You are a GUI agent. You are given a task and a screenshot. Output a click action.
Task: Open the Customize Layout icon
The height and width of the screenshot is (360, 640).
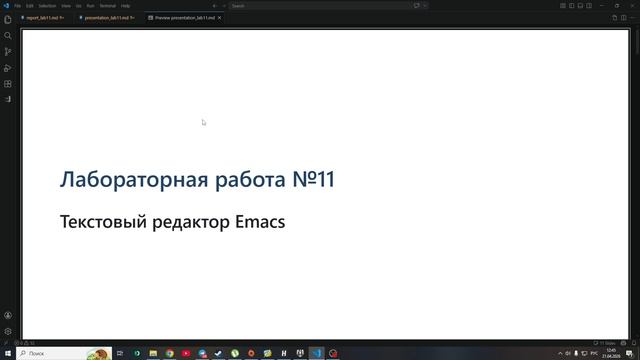(x=563, y=6)
